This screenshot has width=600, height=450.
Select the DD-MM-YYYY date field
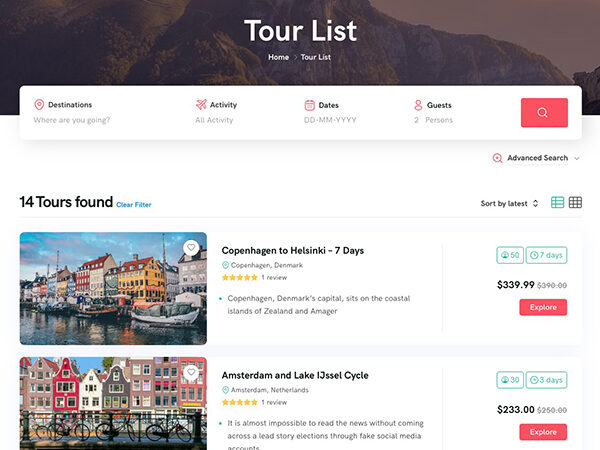pos(330,120)
